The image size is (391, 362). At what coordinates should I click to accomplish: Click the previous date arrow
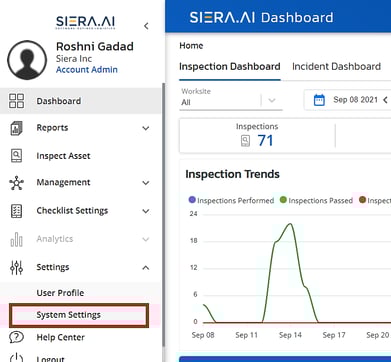pyautogui.click(x=385, y=100)
